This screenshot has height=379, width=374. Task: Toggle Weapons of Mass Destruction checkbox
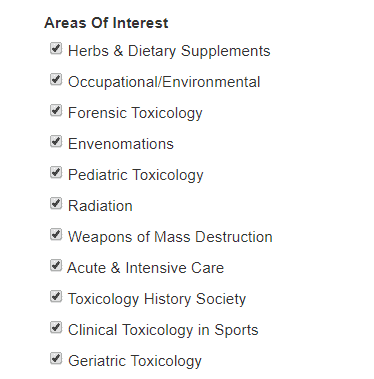click(x=56, y=234)
